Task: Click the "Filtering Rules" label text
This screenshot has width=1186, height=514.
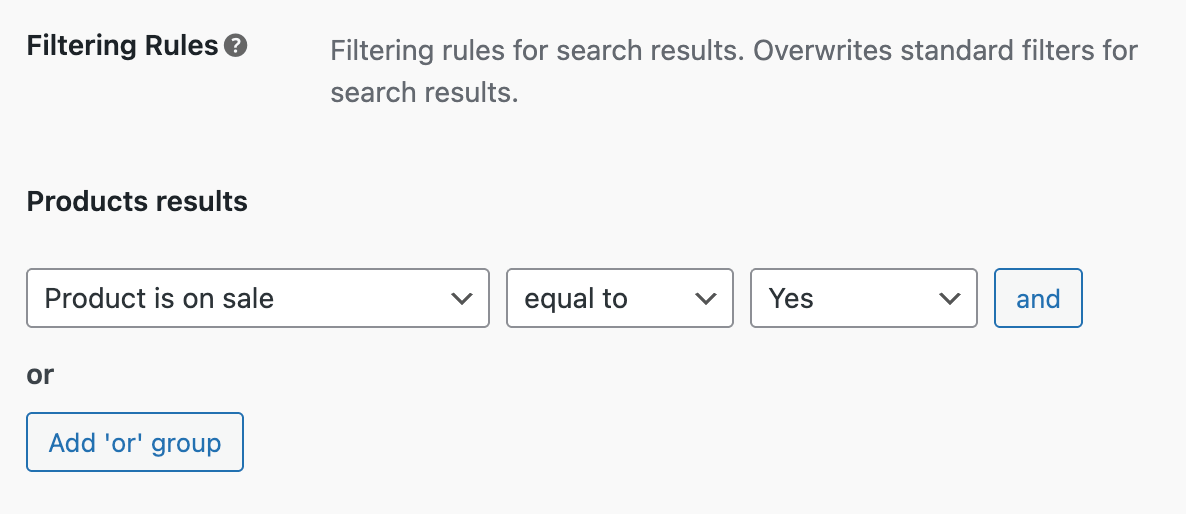Action: pos(122,46)
